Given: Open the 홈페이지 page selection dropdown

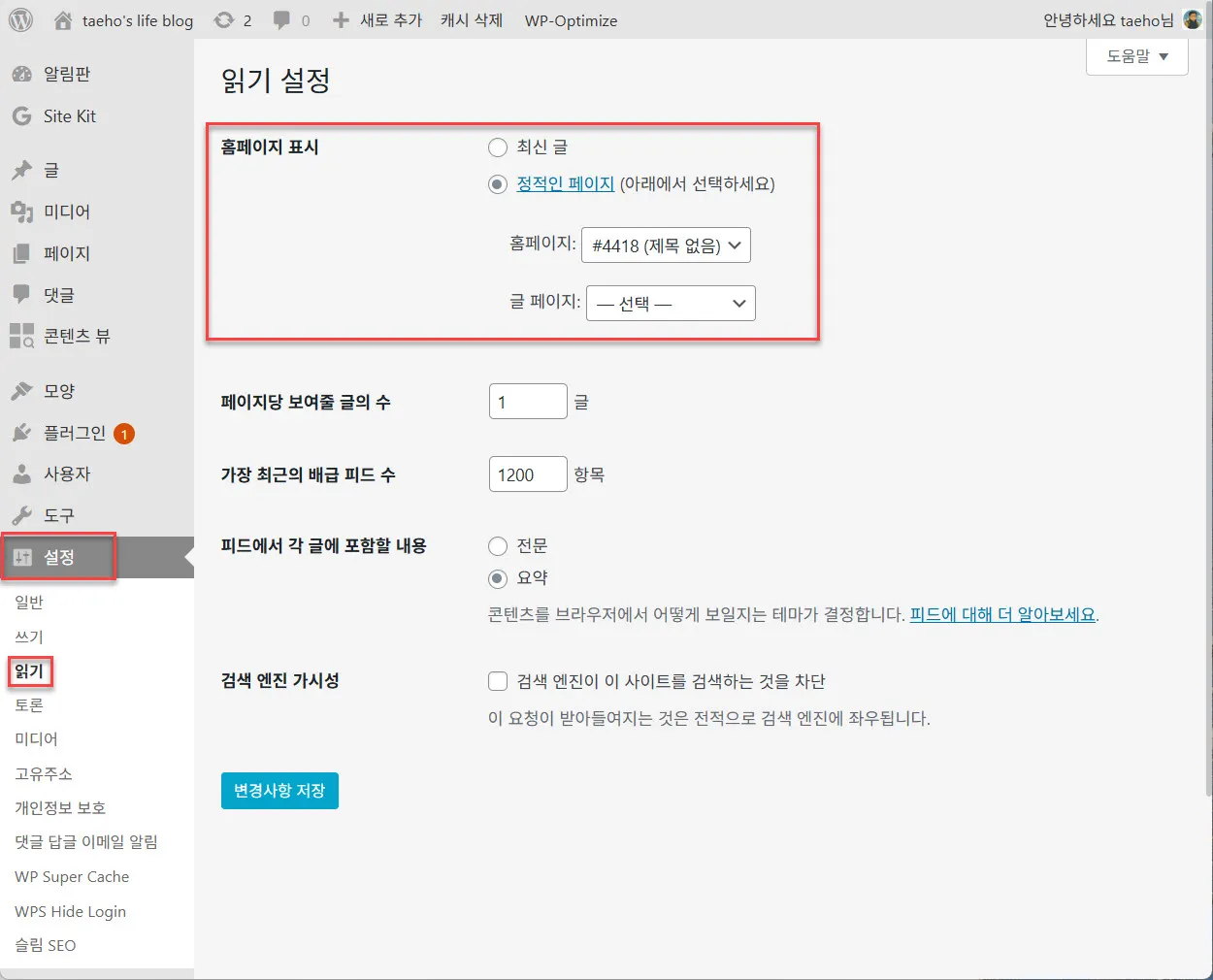Looking at the screenshot, I should tap(665, 245).
